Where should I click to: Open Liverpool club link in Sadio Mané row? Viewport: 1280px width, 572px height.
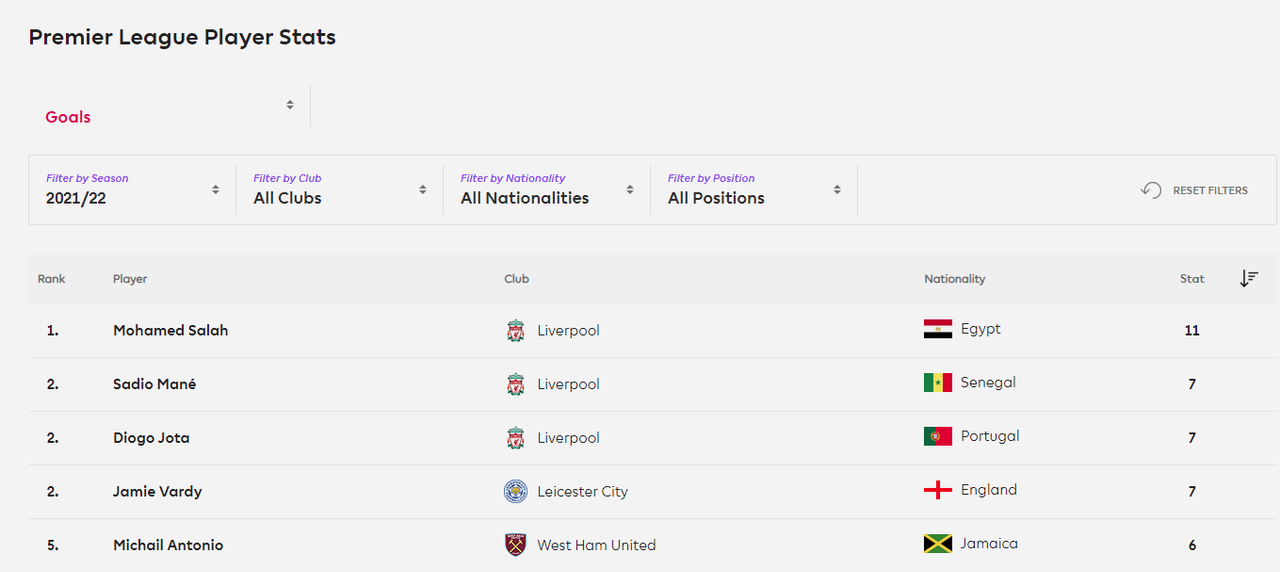[568, 384]
